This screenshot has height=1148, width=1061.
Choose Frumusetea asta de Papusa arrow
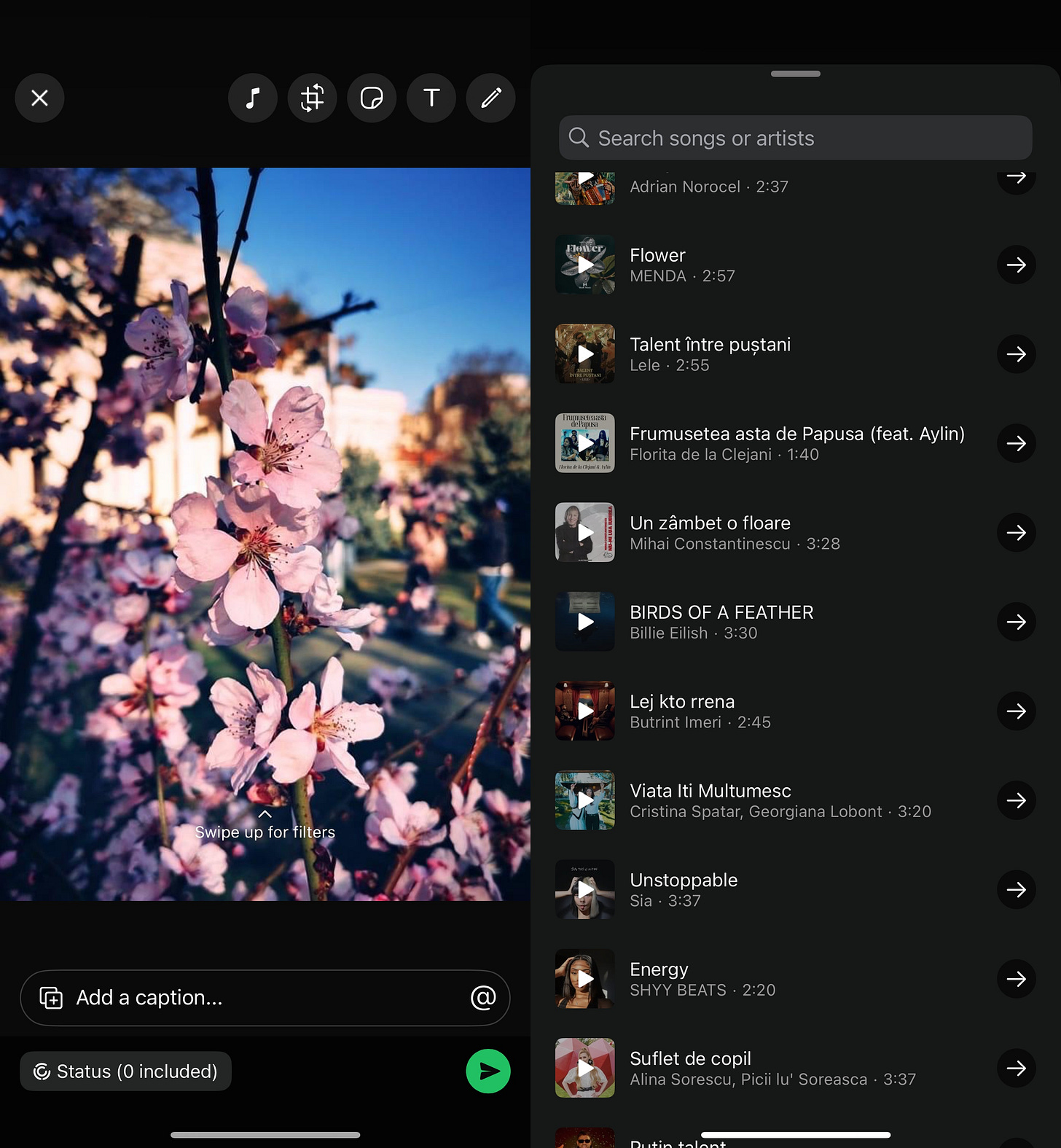tap(1016, 443)
